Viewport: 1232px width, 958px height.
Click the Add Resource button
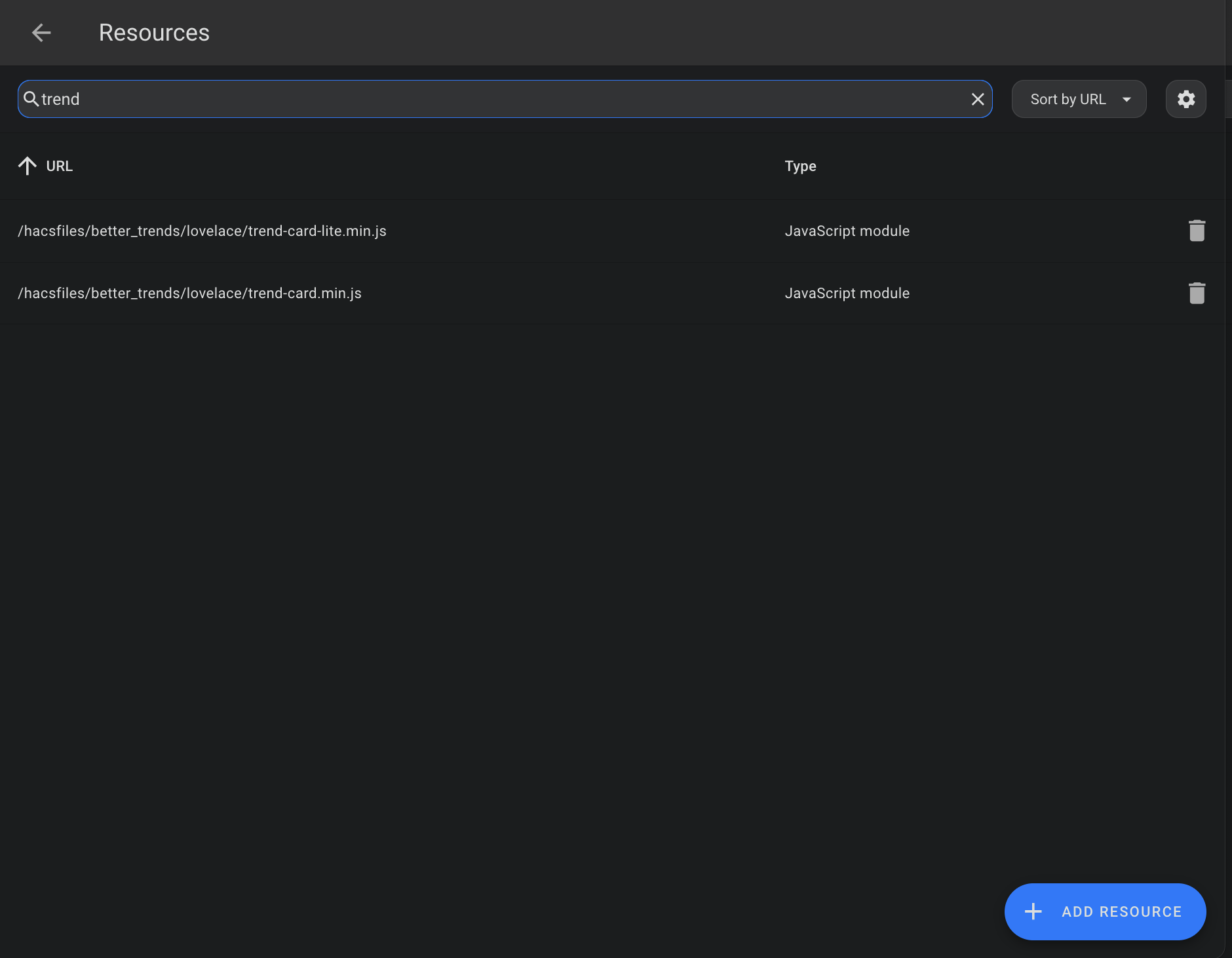(x=1105, y=911)
